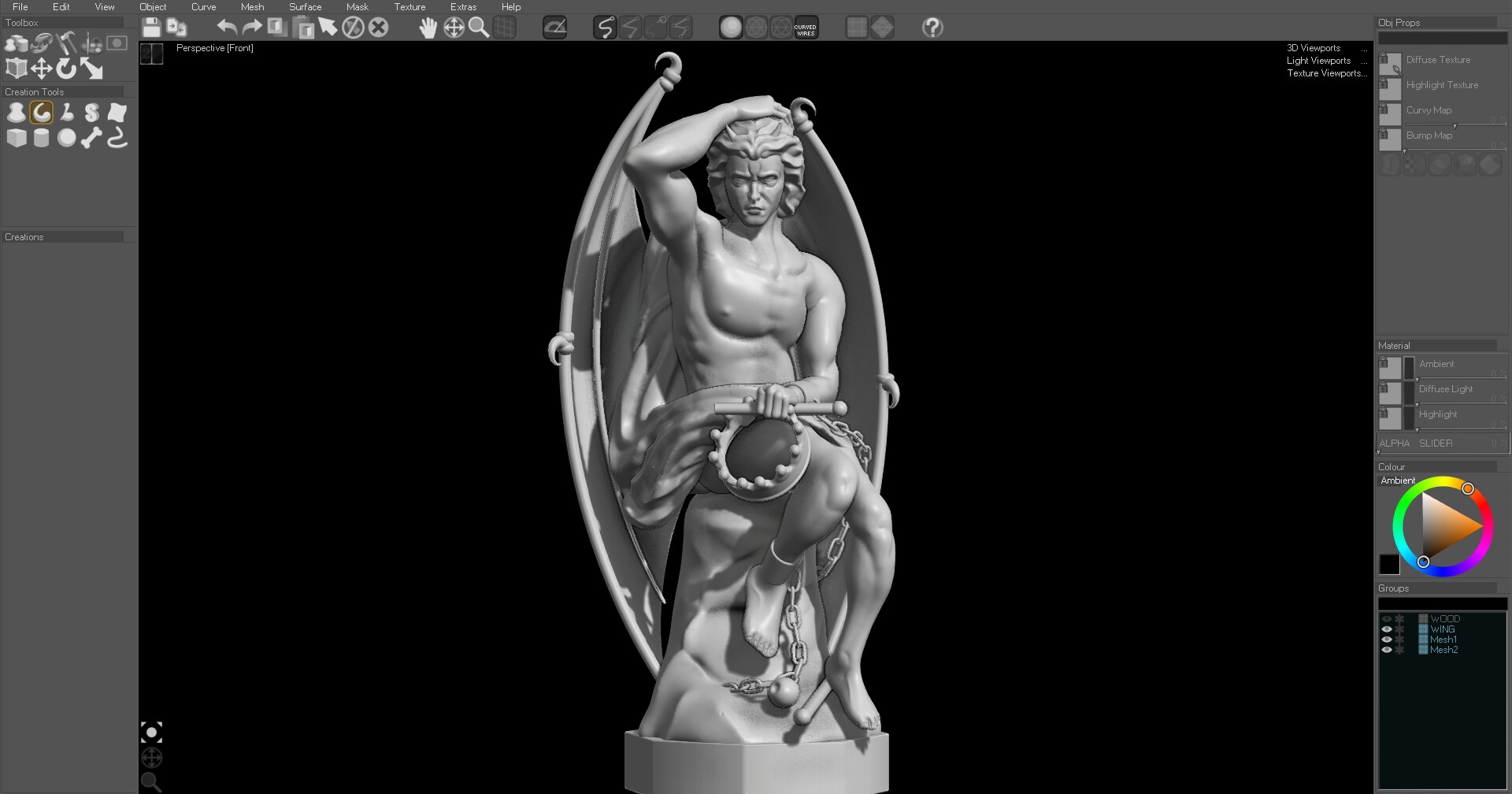Open the Mesh menu

252,6
